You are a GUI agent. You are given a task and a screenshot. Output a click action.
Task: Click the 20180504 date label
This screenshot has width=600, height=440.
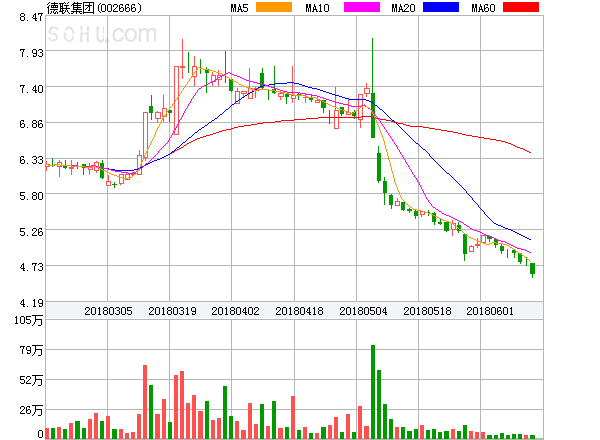(363, 311)
